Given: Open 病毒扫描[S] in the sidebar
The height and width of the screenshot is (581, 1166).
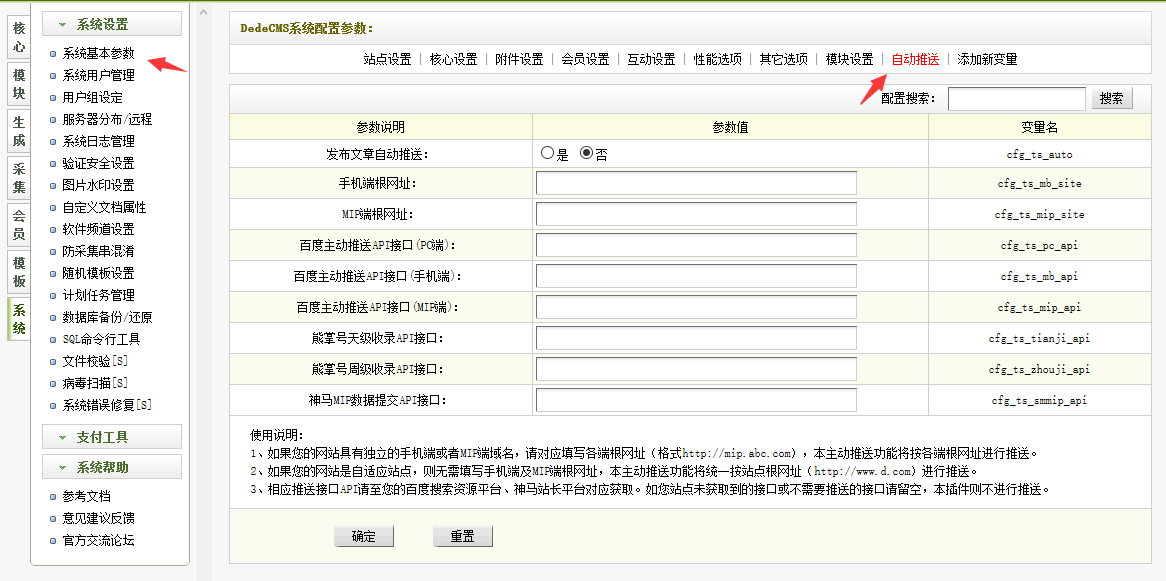Looking at the screenshot, I should pyautogui.click(x=96, y=383).
